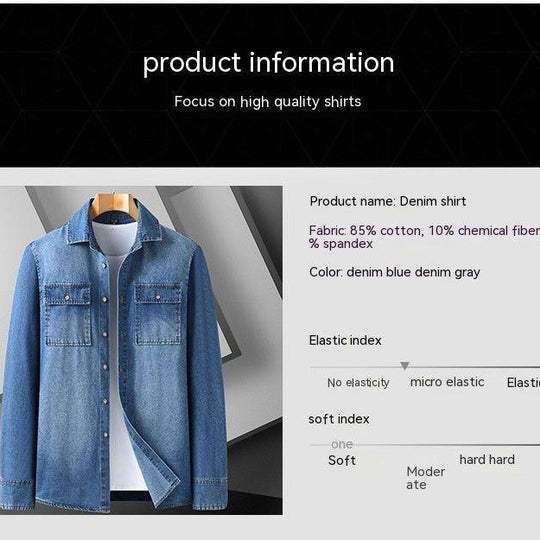Click the left chest pocket of shirt

[x=68, y=314]
